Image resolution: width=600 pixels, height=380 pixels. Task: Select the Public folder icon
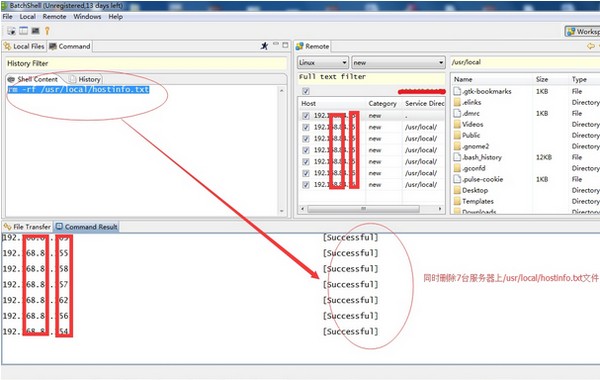click(x=457, y=135)
